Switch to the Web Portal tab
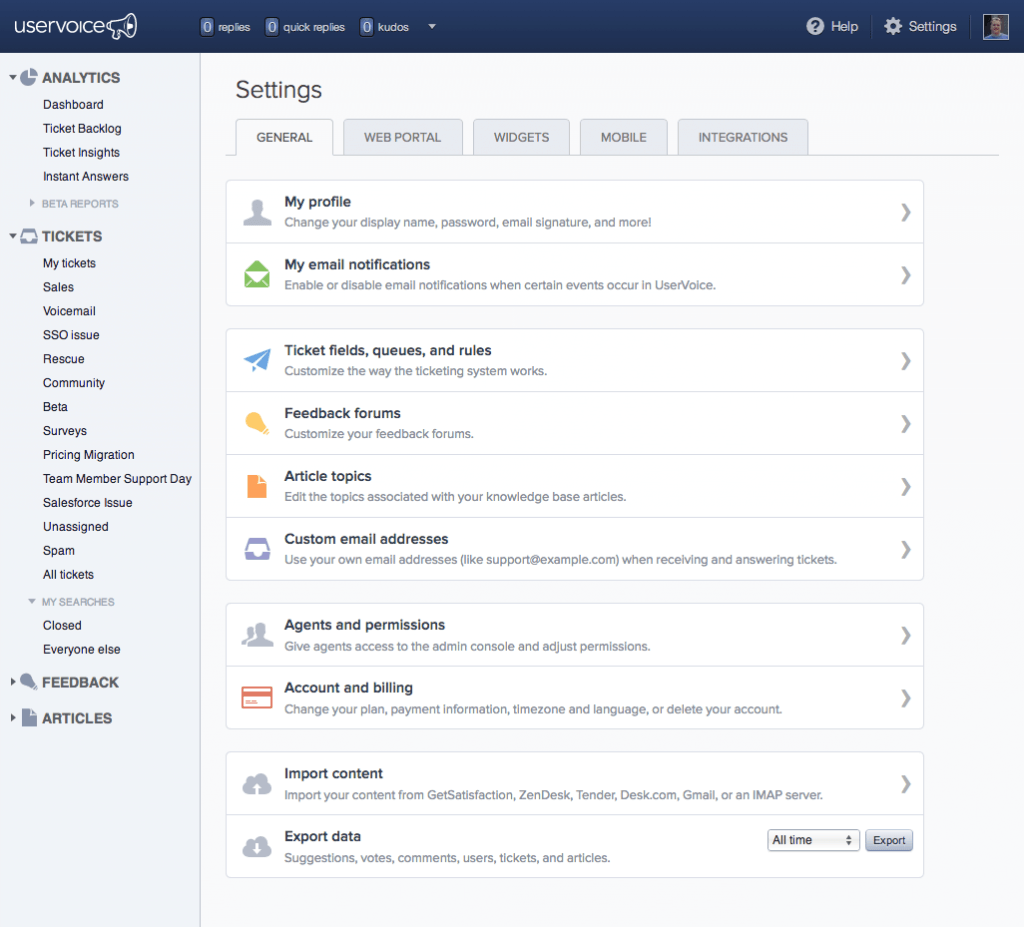Image resolution: width=1024 pixels, height=927 pixels. 402,137
